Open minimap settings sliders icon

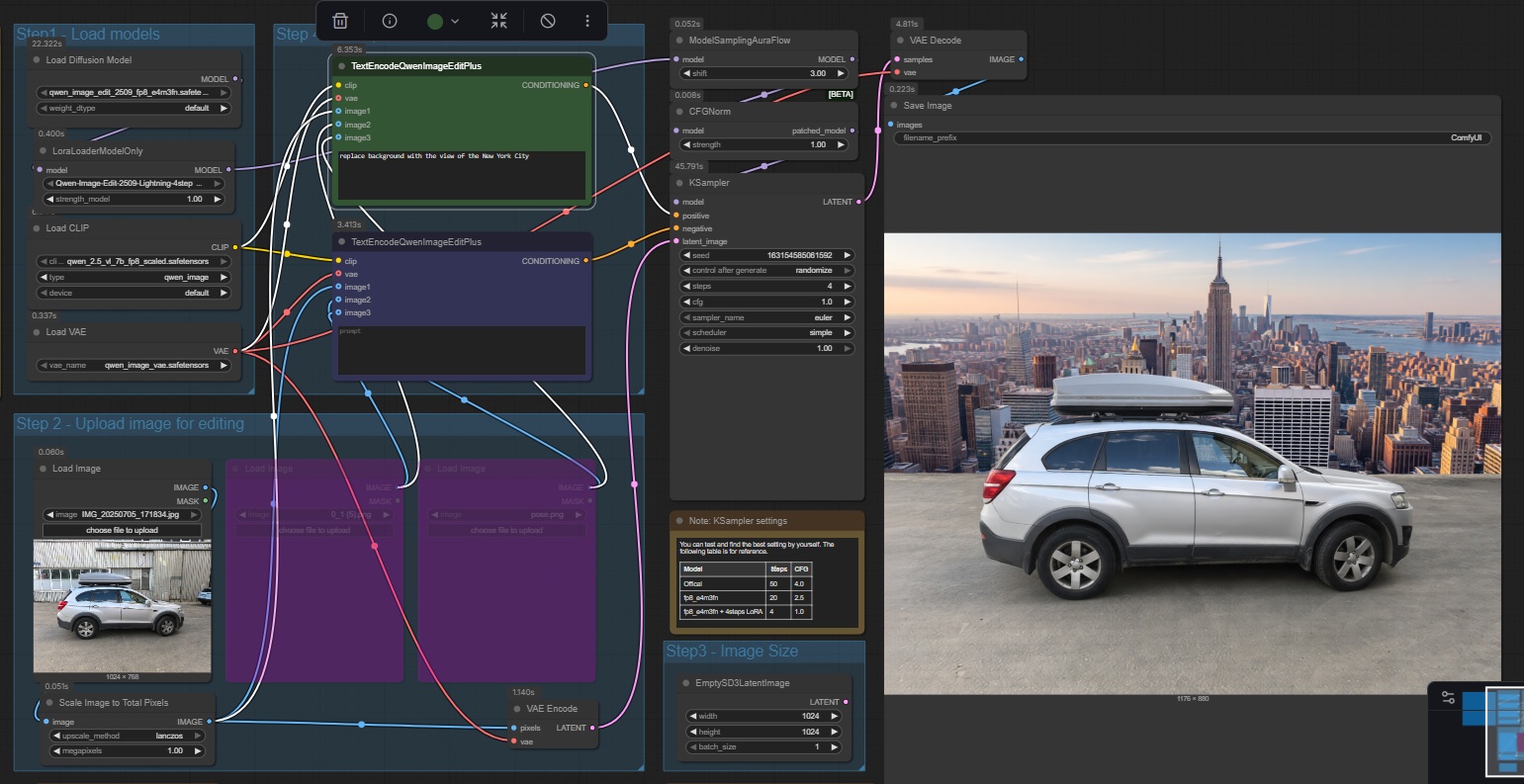click(1448, 697)
